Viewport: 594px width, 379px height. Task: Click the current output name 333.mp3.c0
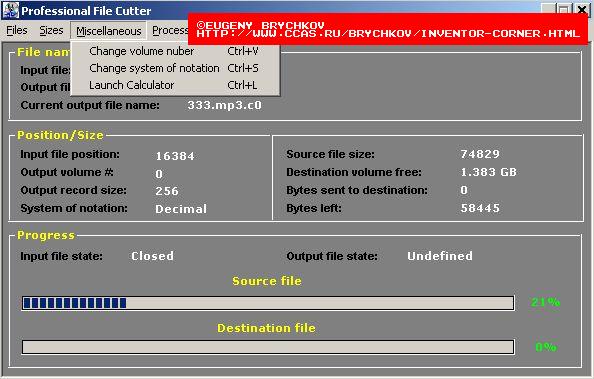pos(224,105)
